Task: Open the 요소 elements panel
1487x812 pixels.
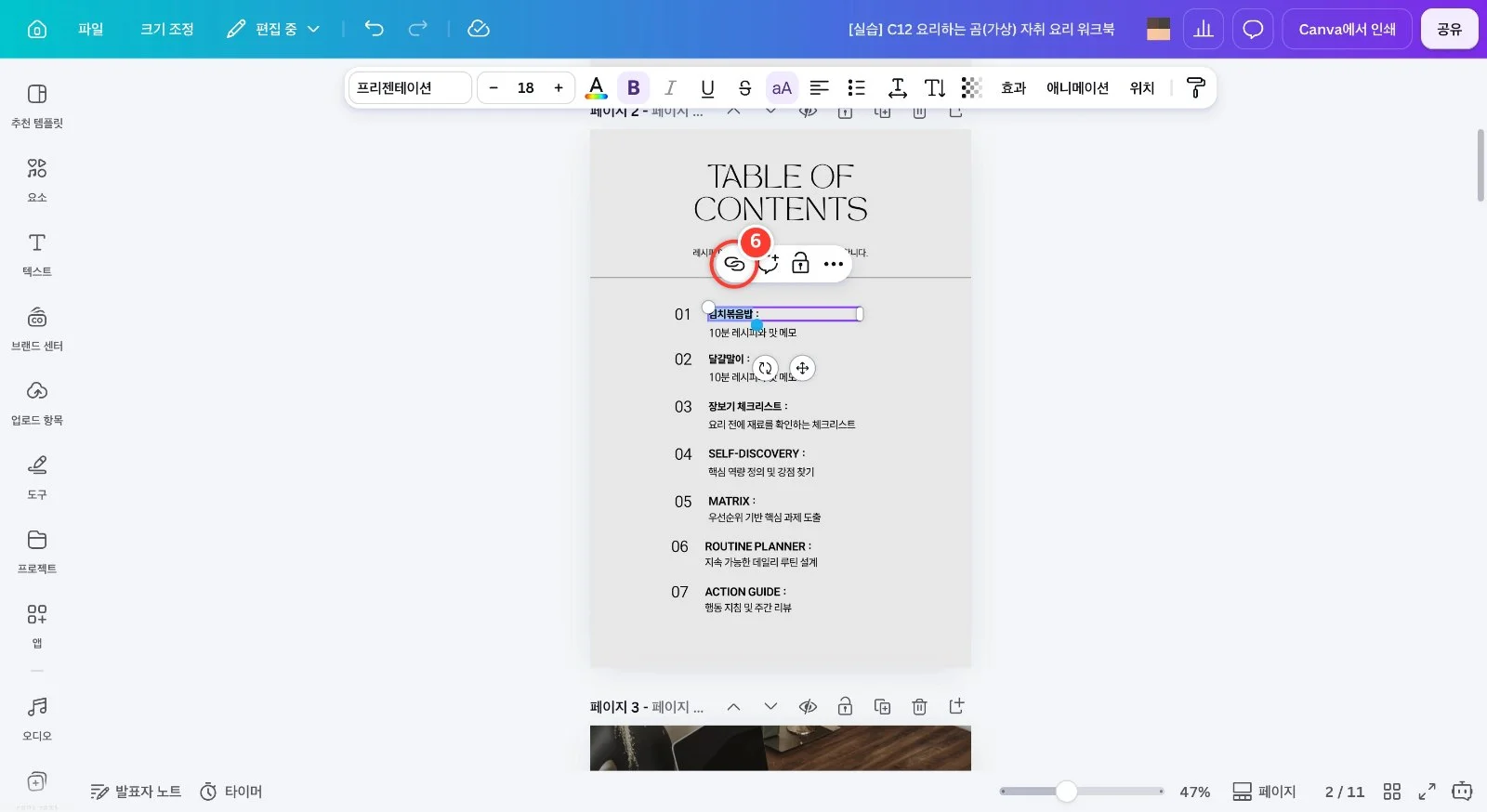Action: coord(37,179)
